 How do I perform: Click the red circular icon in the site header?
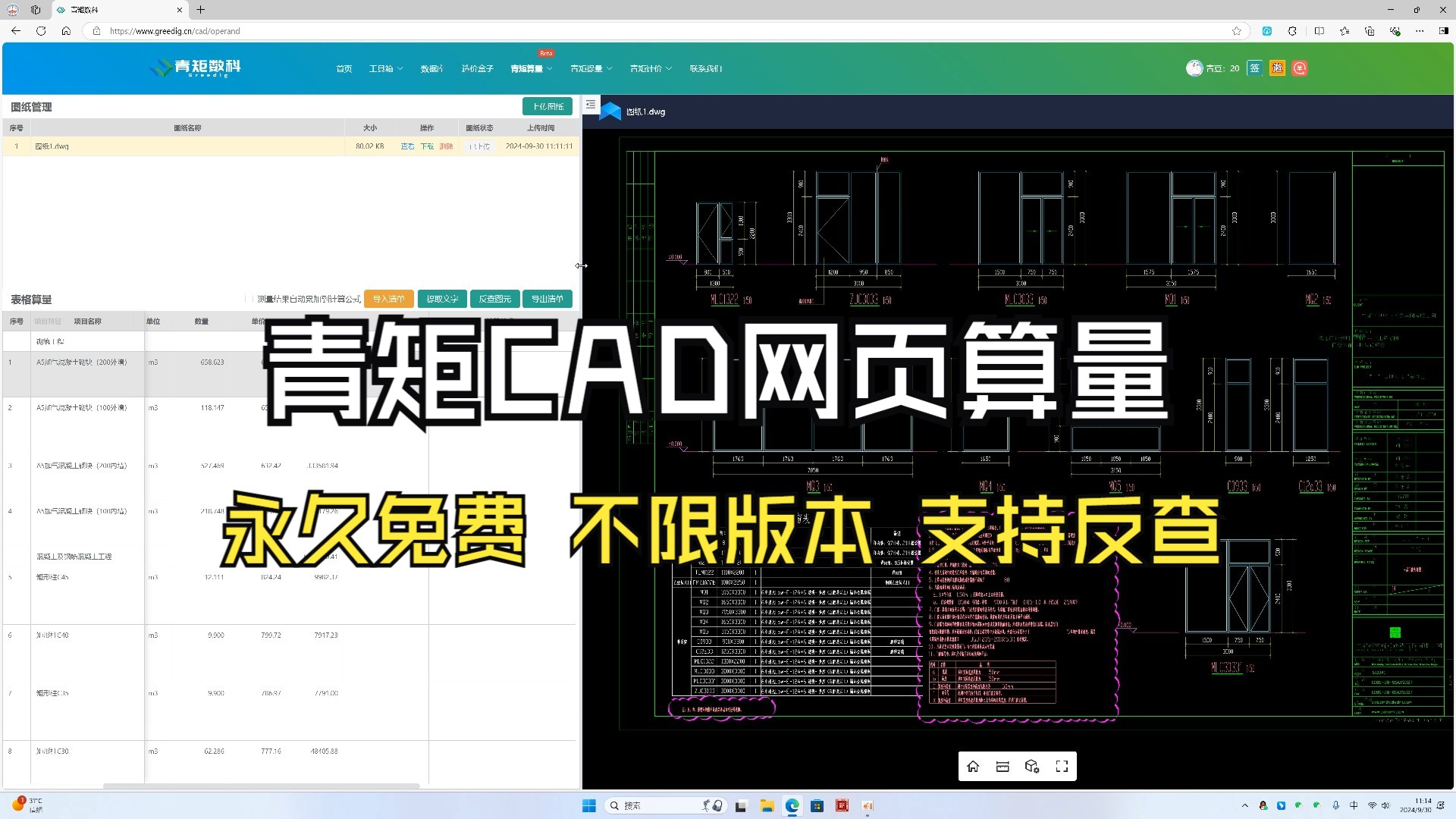[x=1300, y=68]
